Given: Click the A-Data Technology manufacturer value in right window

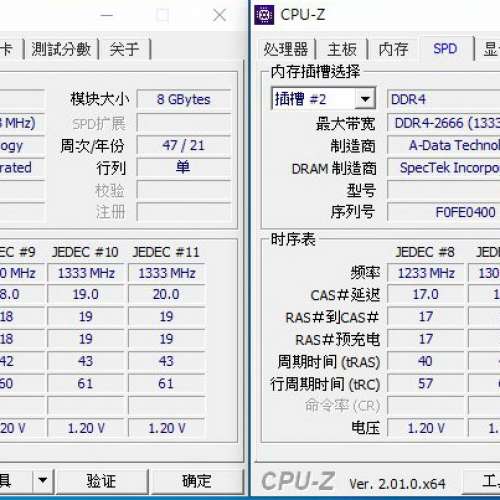Looking at the screenshot, I should tap(443, 145).
